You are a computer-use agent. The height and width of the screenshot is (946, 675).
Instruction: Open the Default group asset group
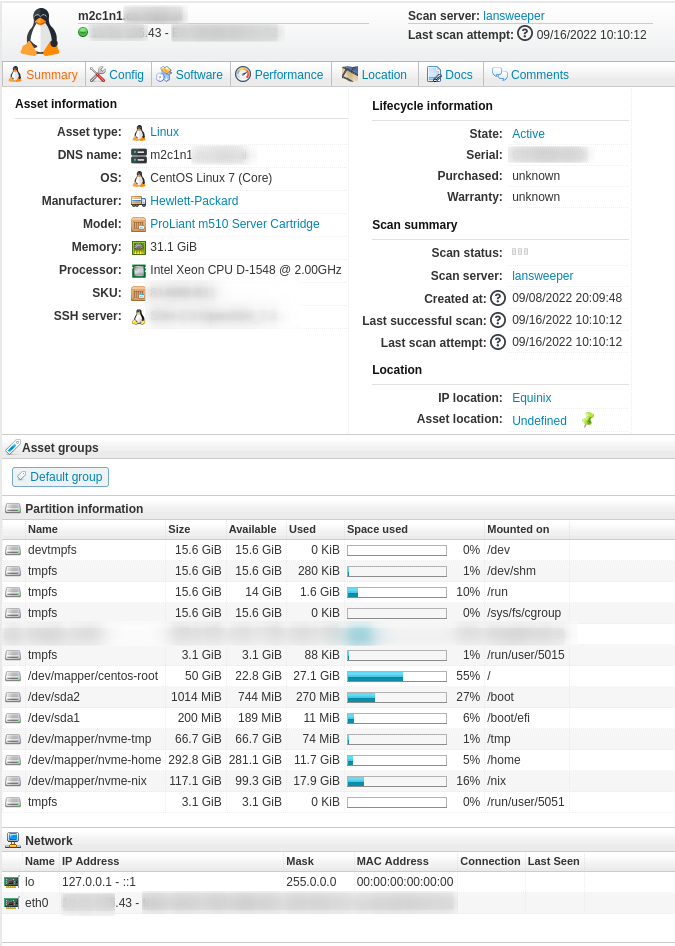tap(60, 477)
